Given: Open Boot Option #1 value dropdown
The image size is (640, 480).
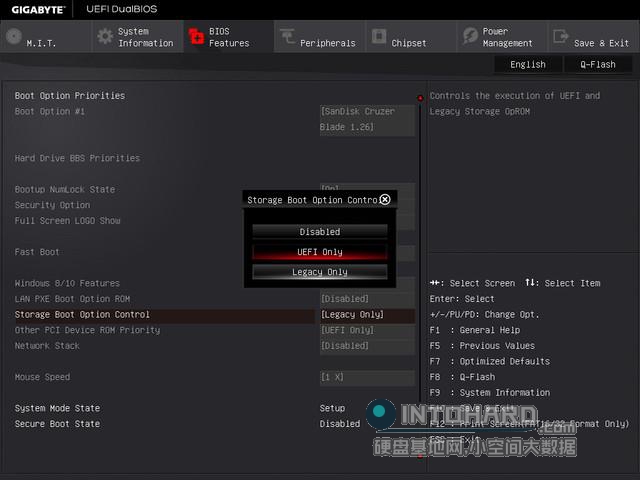Looking at the screenshot, I should (366, 119).
